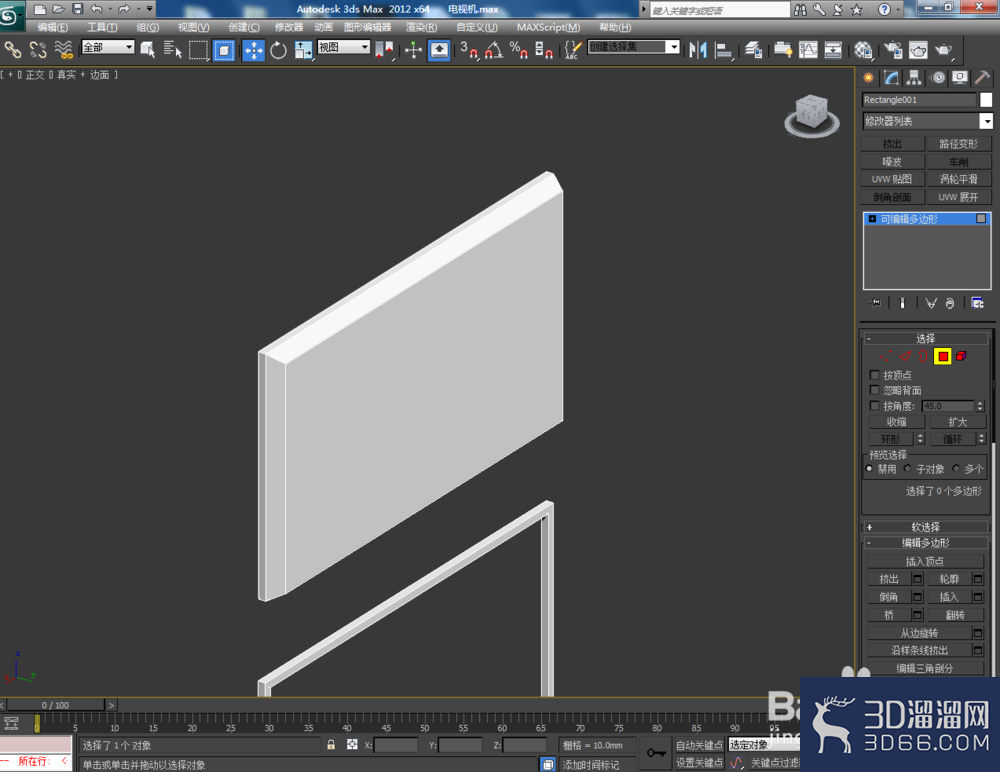Toggle Angle Snap
1000x772 pixels.
pos(494,50)
